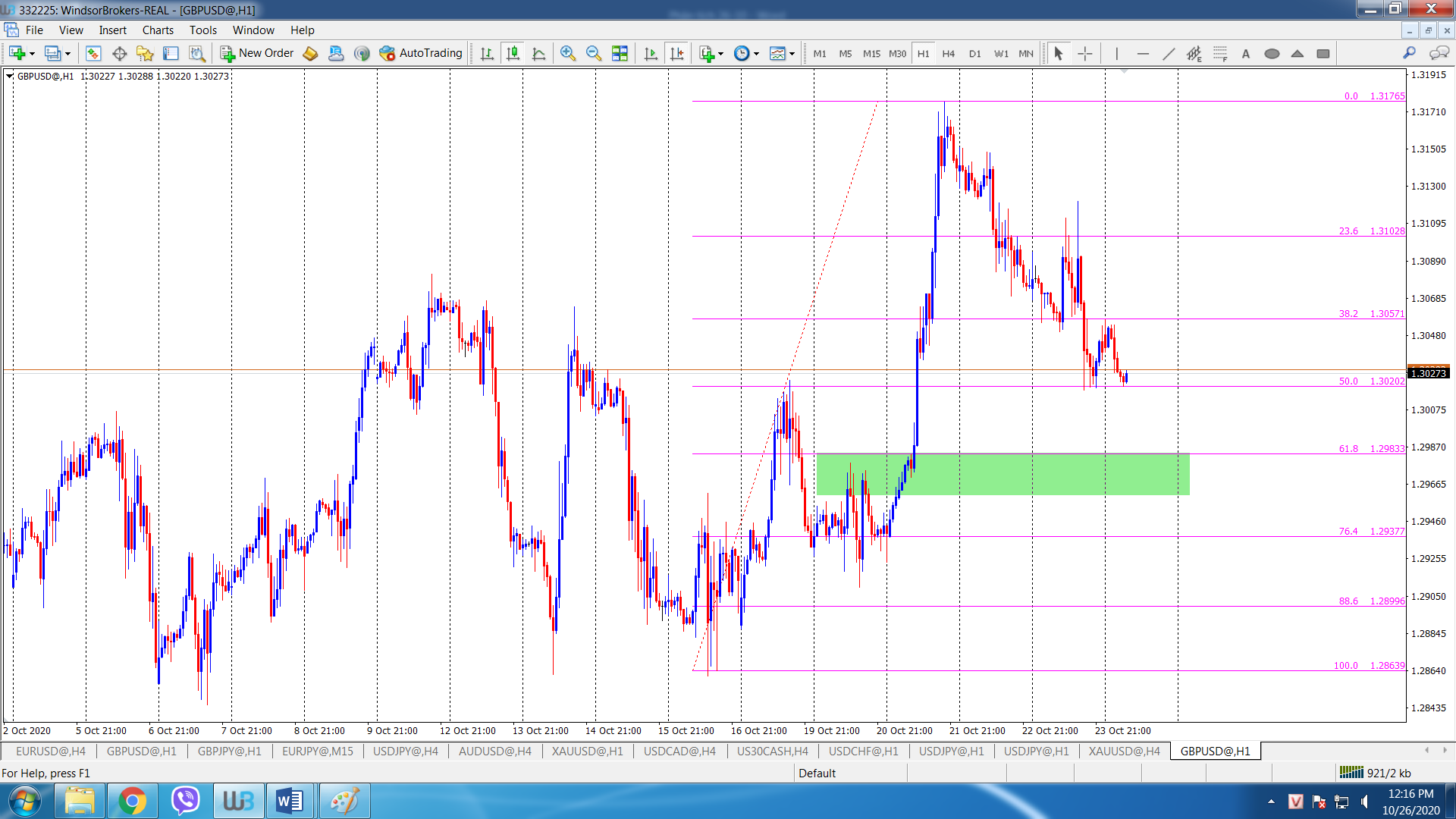Toggle the AutoTrading button
Screen dimensions: 1456x819
tap(421, 53)
